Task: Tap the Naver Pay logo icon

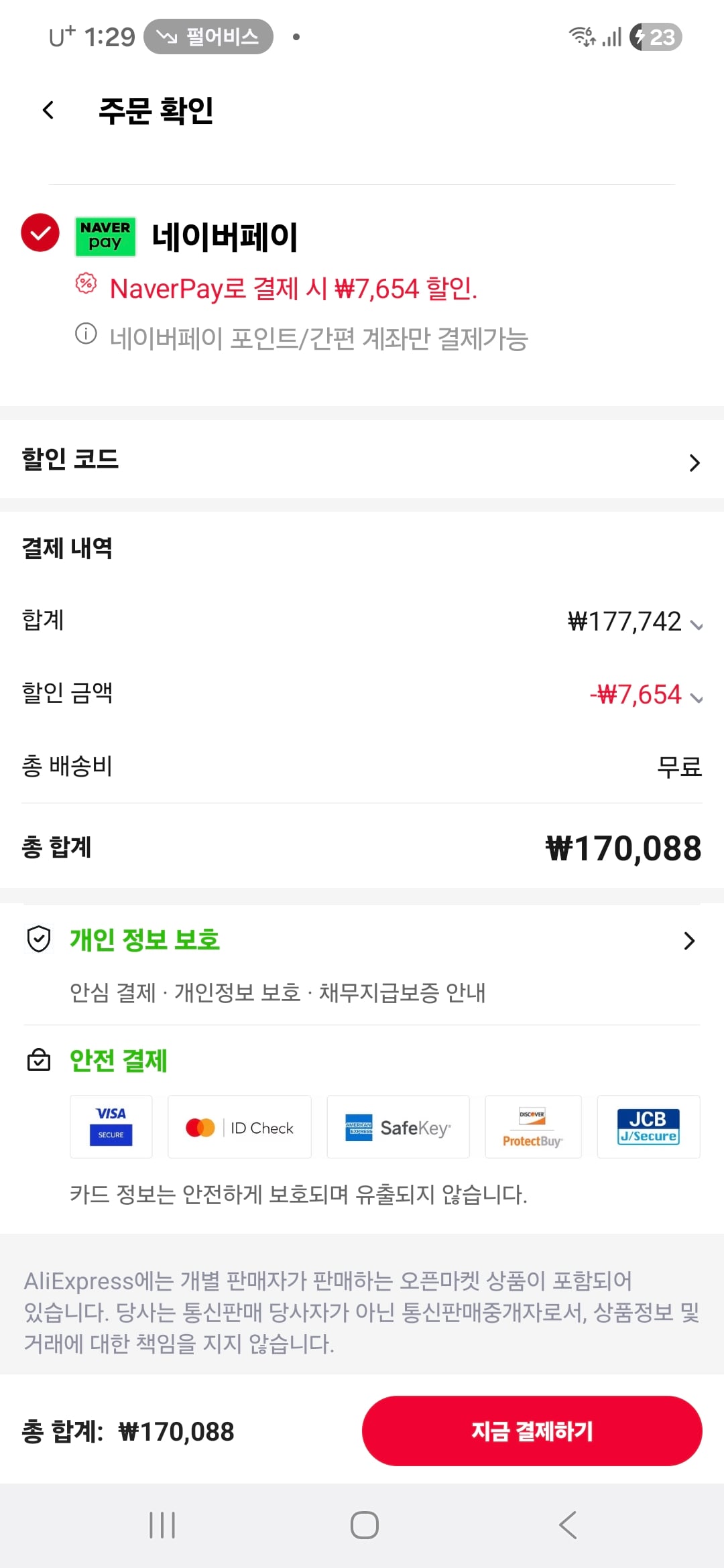Action: [105, 236]
